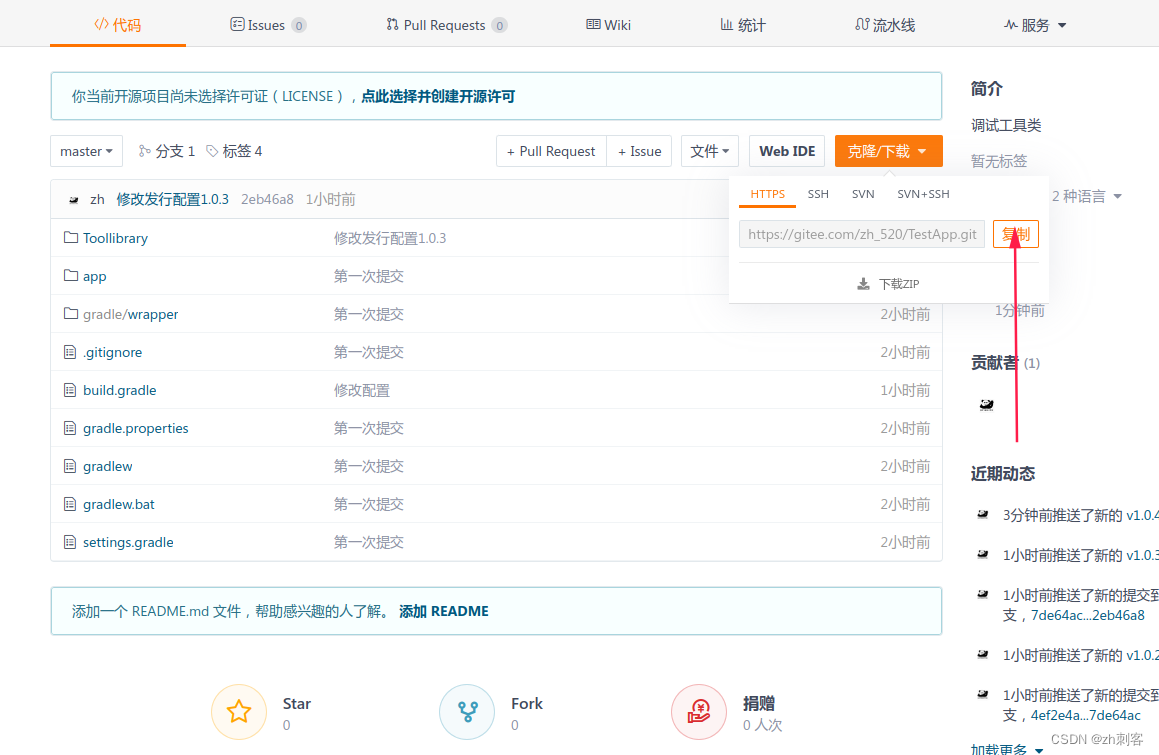The height and width of the screenshot is (755, 1159).
Task: Click the Fork icon
Action: pyautogui.click(x=467, y=711)
